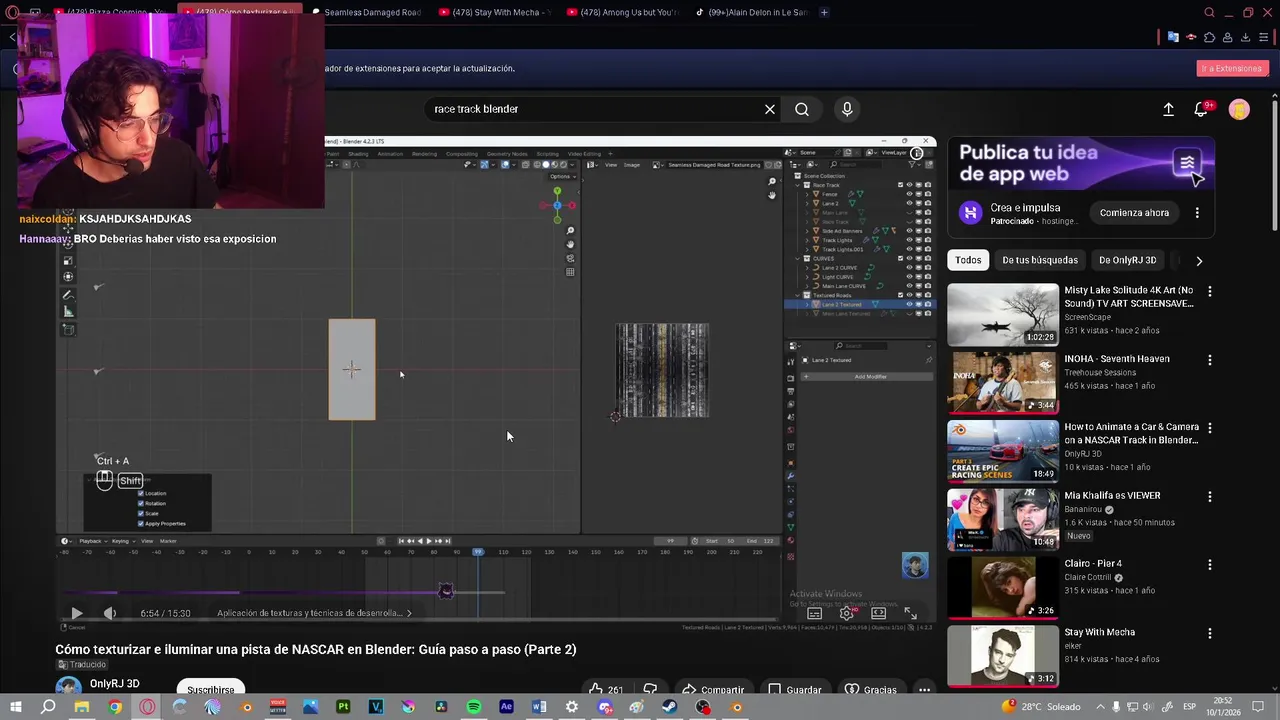Open options for Misty Lake Solitude video

coord(1210,291)
